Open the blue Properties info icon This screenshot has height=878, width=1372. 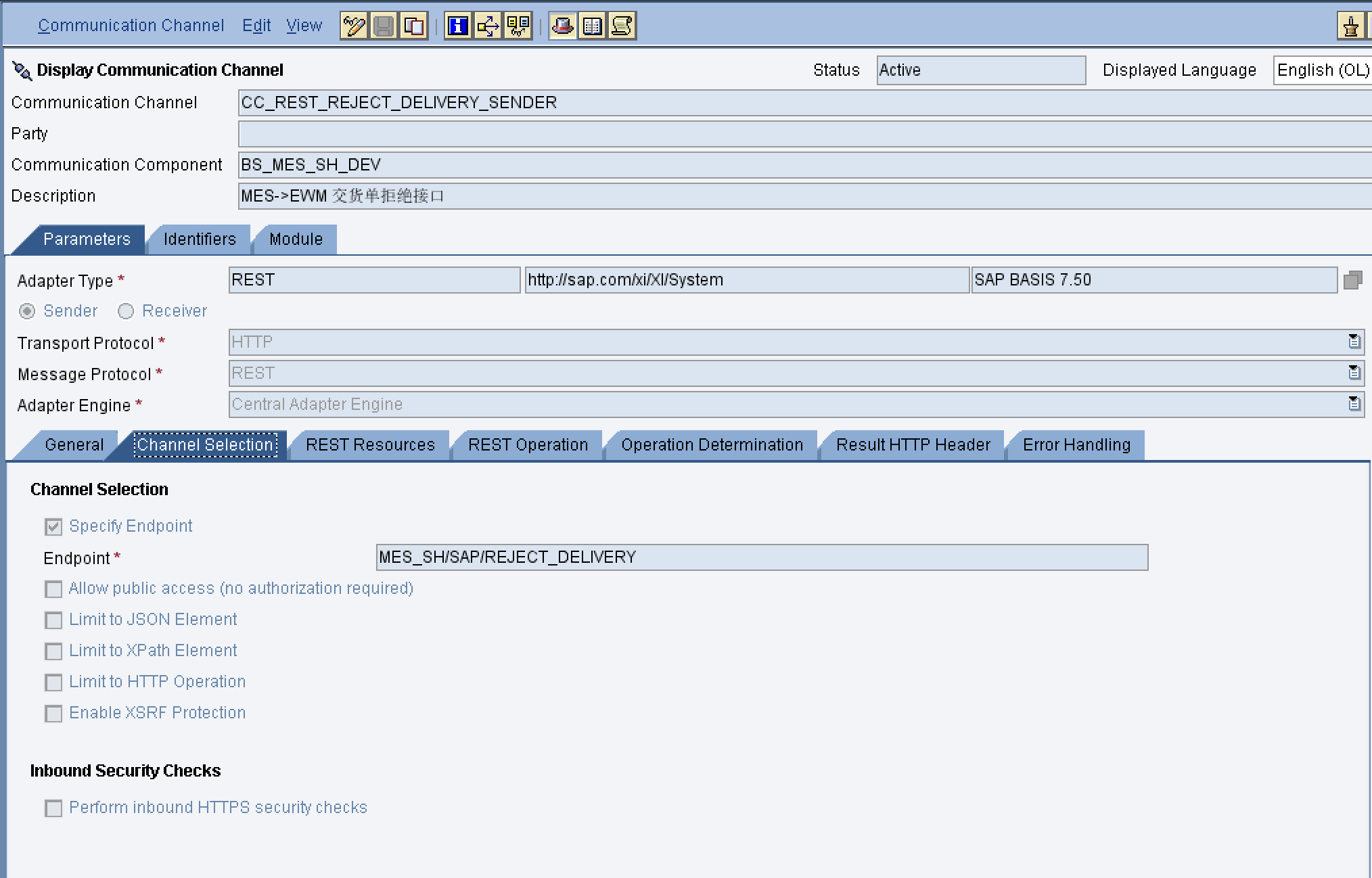[458, 26]
